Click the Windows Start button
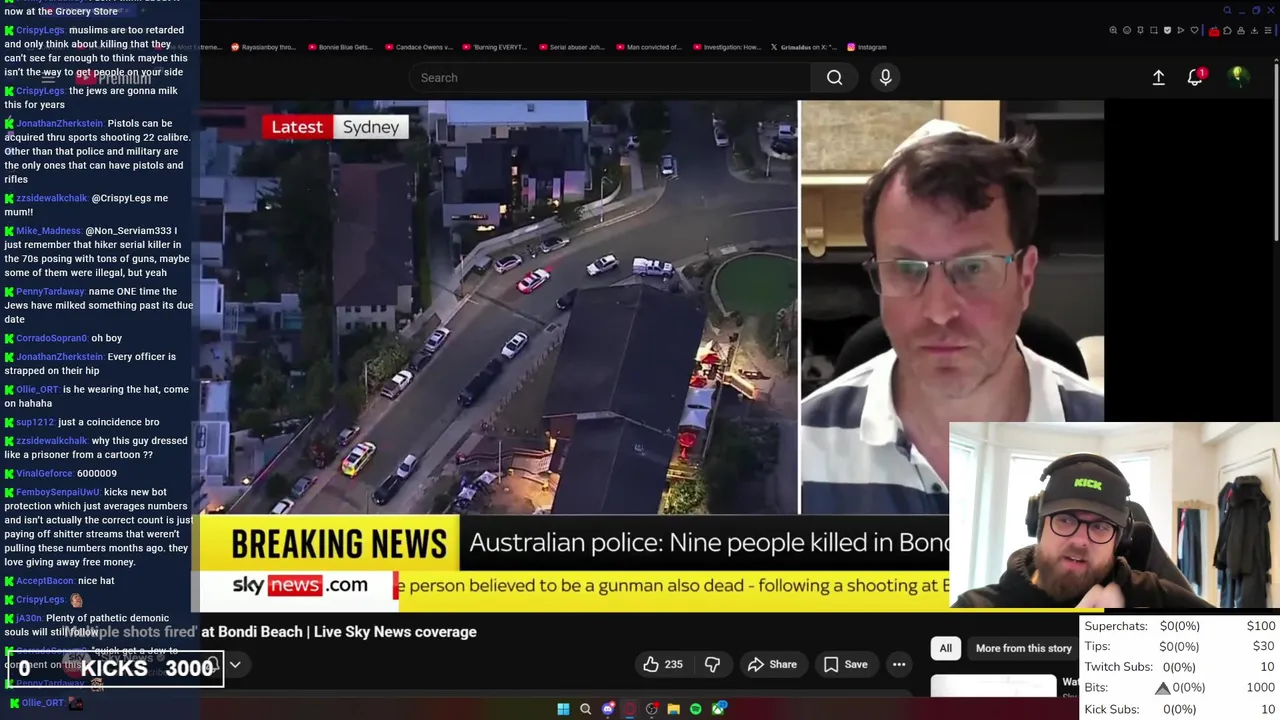This screenshot has height=720, width=1280. [563, 709]
